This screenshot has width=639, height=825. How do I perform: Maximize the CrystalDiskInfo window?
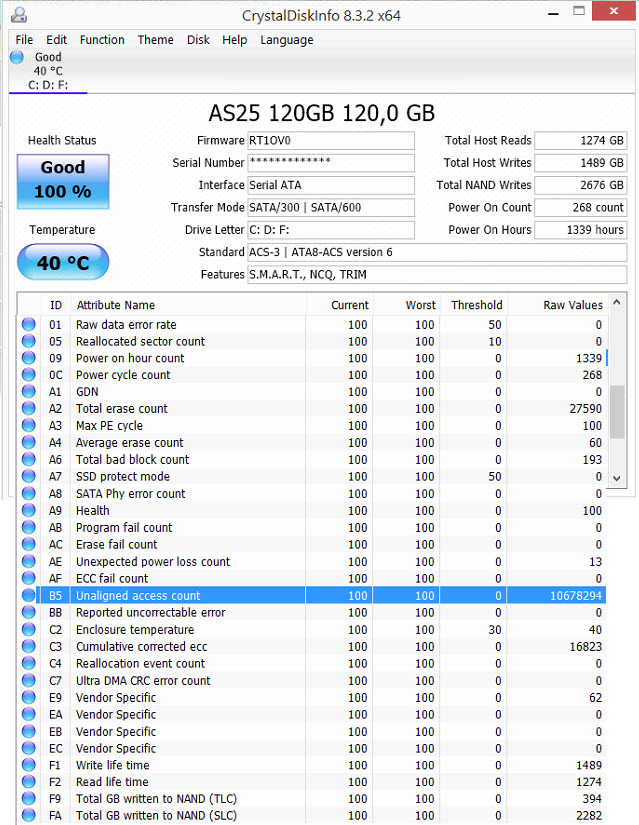[x=579, y=11]
